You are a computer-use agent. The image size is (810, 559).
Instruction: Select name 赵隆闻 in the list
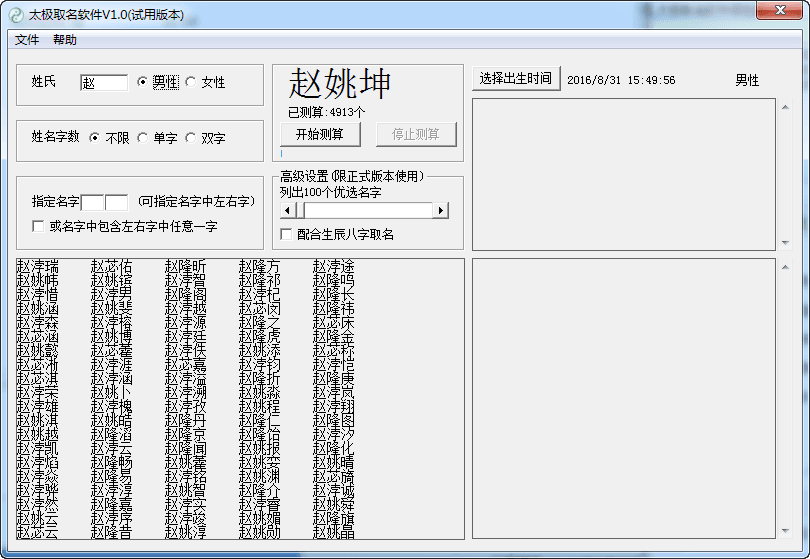click(x=185, y=448)
